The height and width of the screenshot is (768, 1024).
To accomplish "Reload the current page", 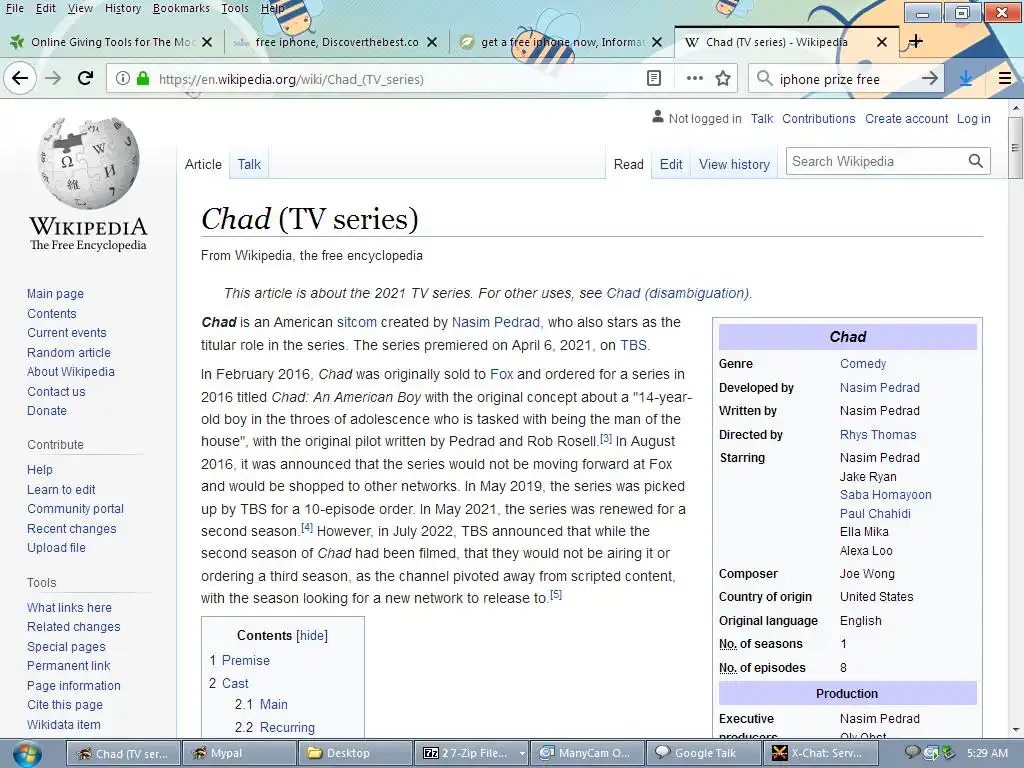I will 86,79.
